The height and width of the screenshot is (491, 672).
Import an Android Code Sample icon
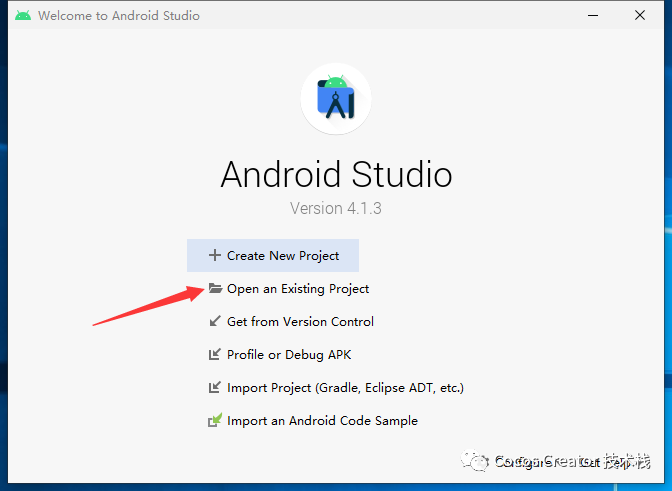[x=215, y=420]
